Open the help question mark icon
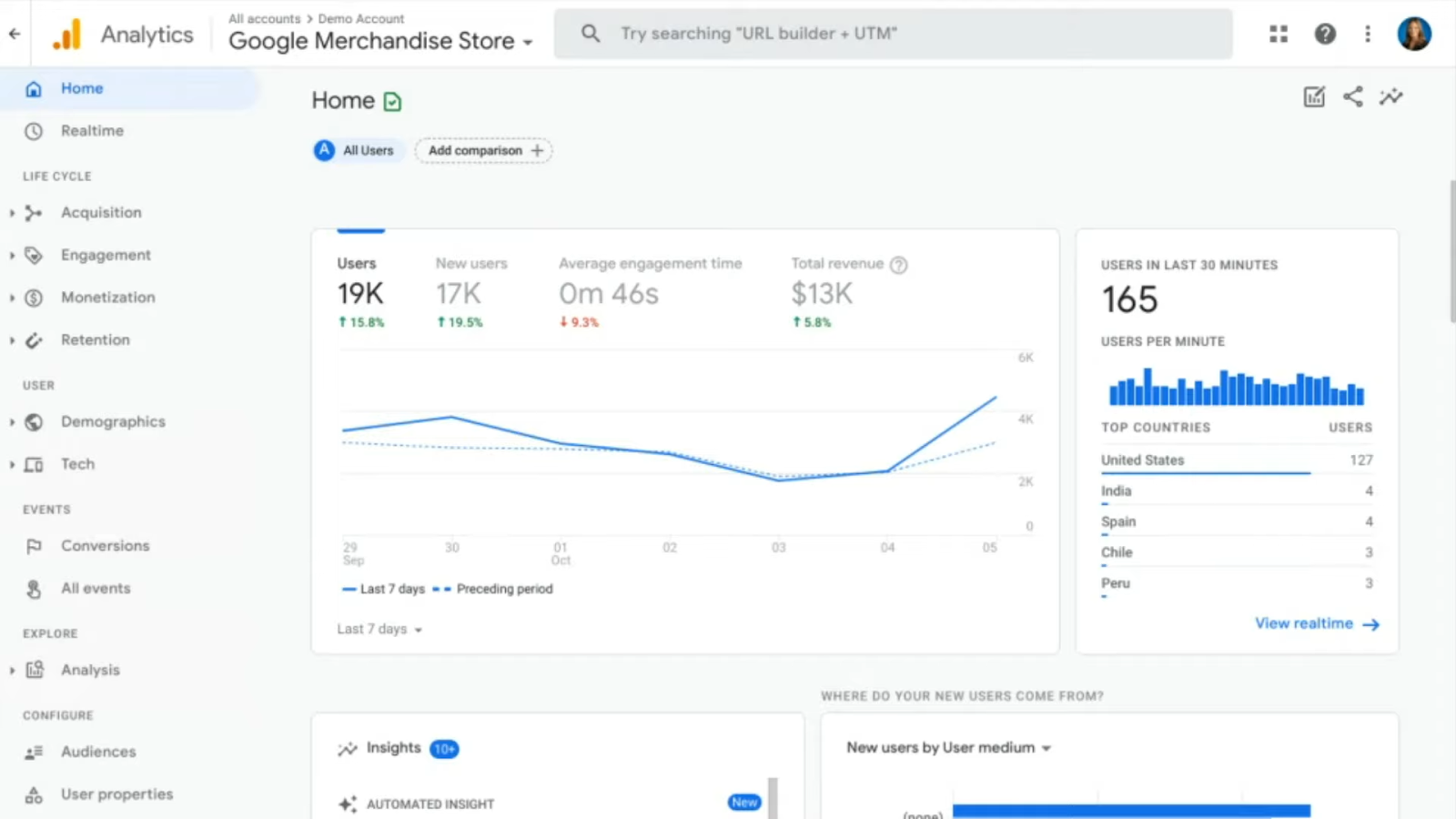1456x819 pixels. (x=1325, y=34)
